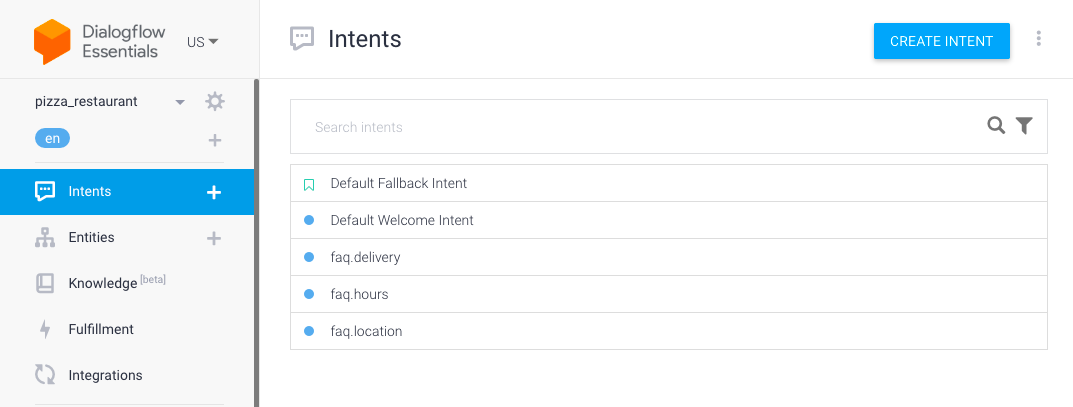This screenshot has width=1073, height=407.
Task: Click the plus icon next to Intents
Action: point(214,192)
